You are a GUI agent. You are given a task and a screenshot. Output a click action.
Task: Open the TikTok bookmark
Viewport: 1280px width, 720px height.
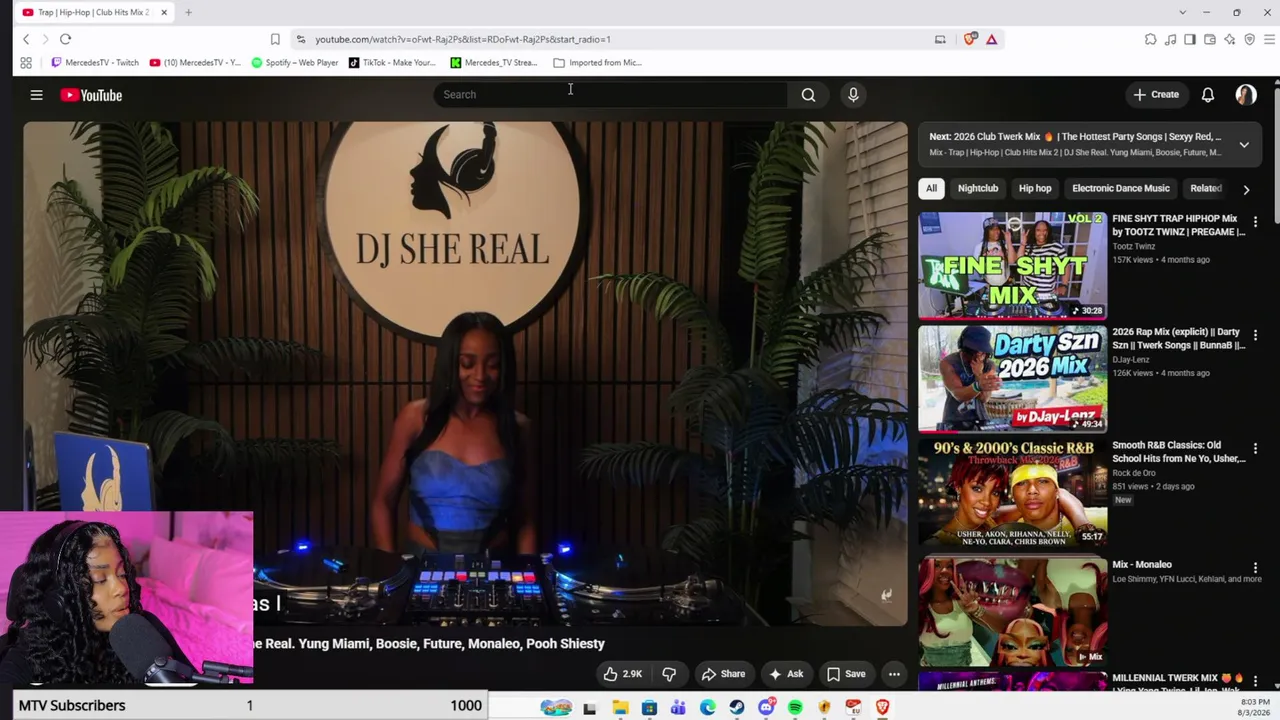[x=392, y=62]
